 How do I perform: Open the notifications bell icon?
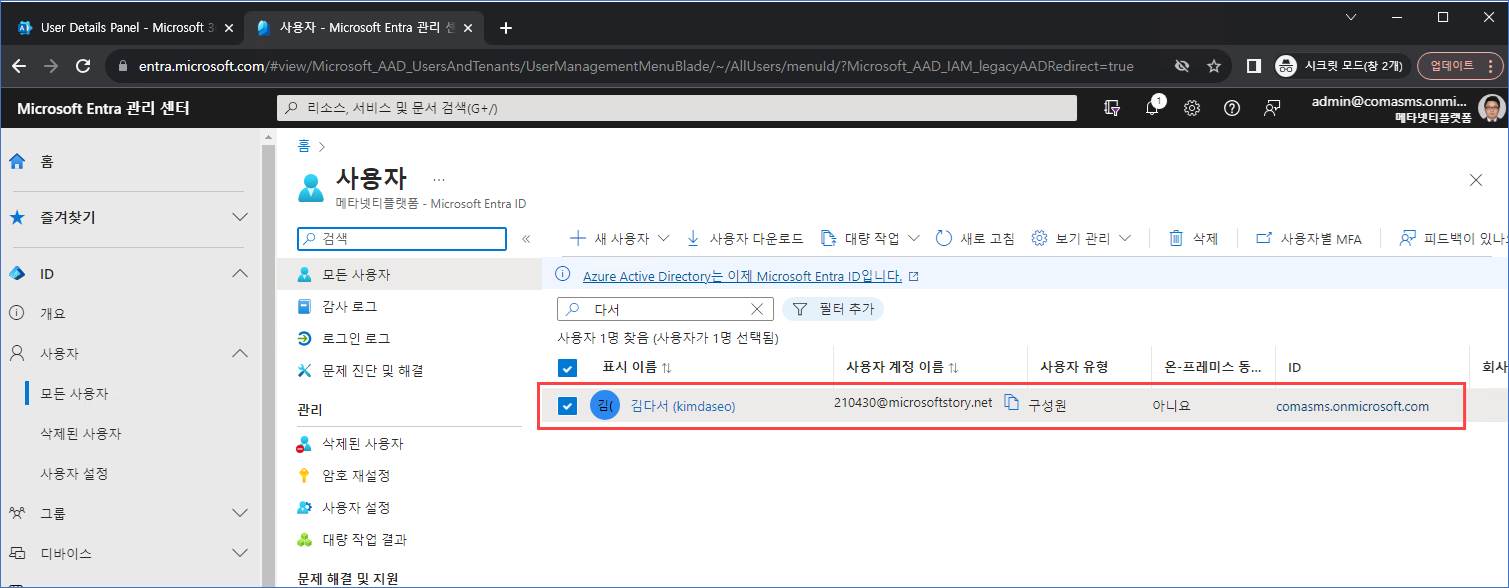pyautogui.click(x=1152, y=108)
